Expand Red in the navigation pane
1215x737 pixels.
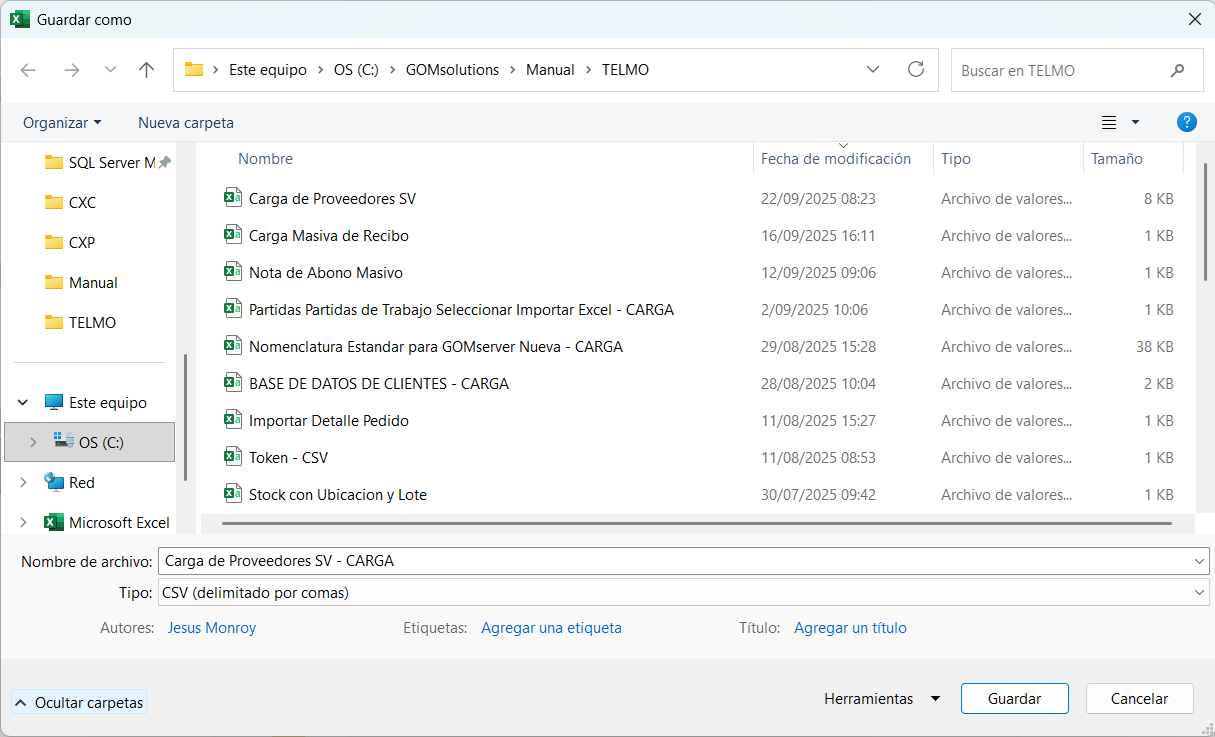pos(22,482)
